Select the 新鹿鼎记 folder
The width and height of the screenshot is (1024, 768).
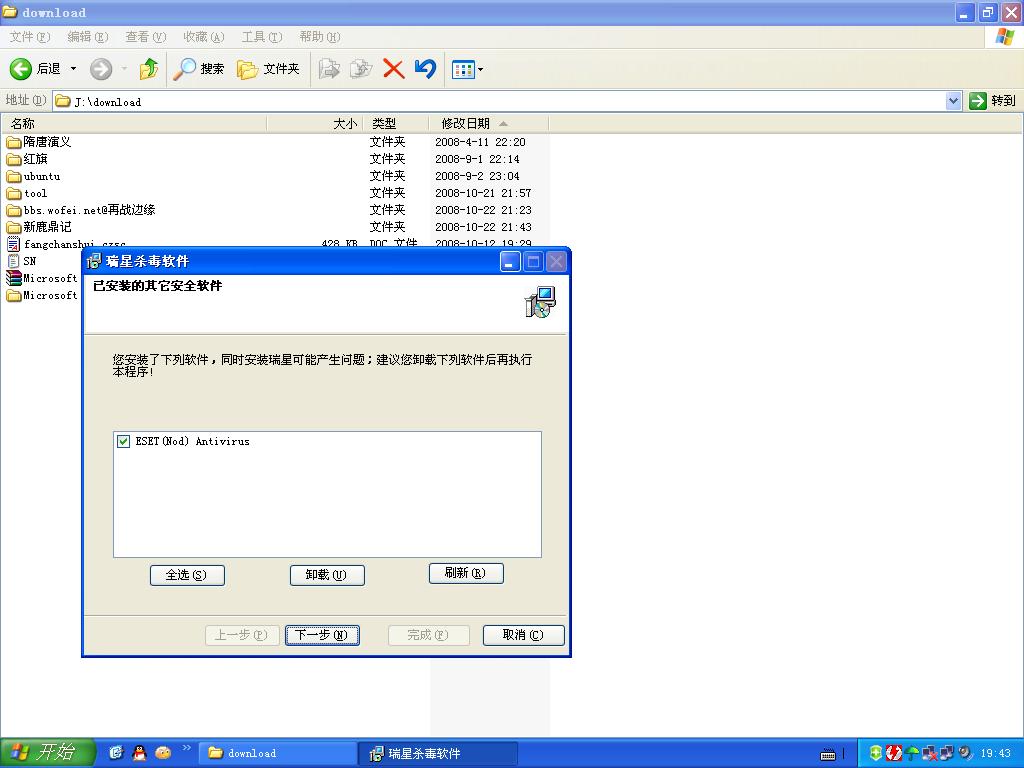point(39,227)
